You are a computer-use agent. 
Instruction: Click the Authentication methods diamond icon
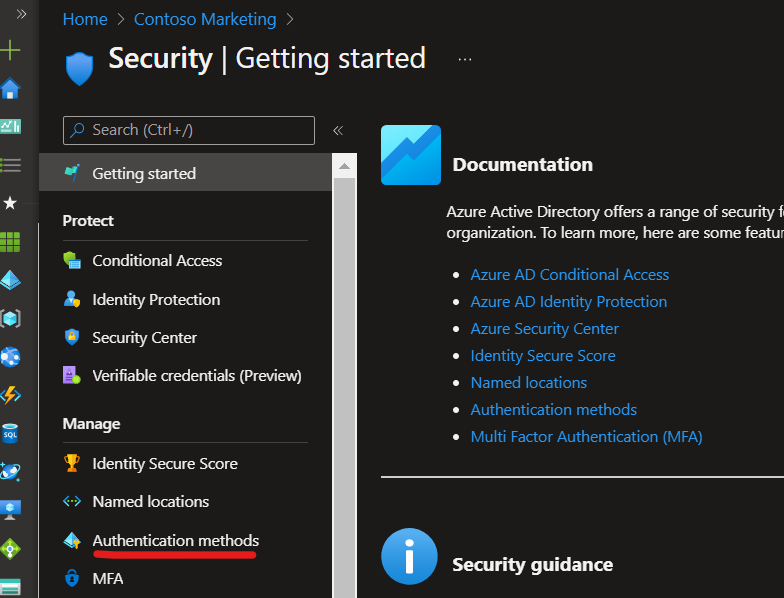(72, 540)
